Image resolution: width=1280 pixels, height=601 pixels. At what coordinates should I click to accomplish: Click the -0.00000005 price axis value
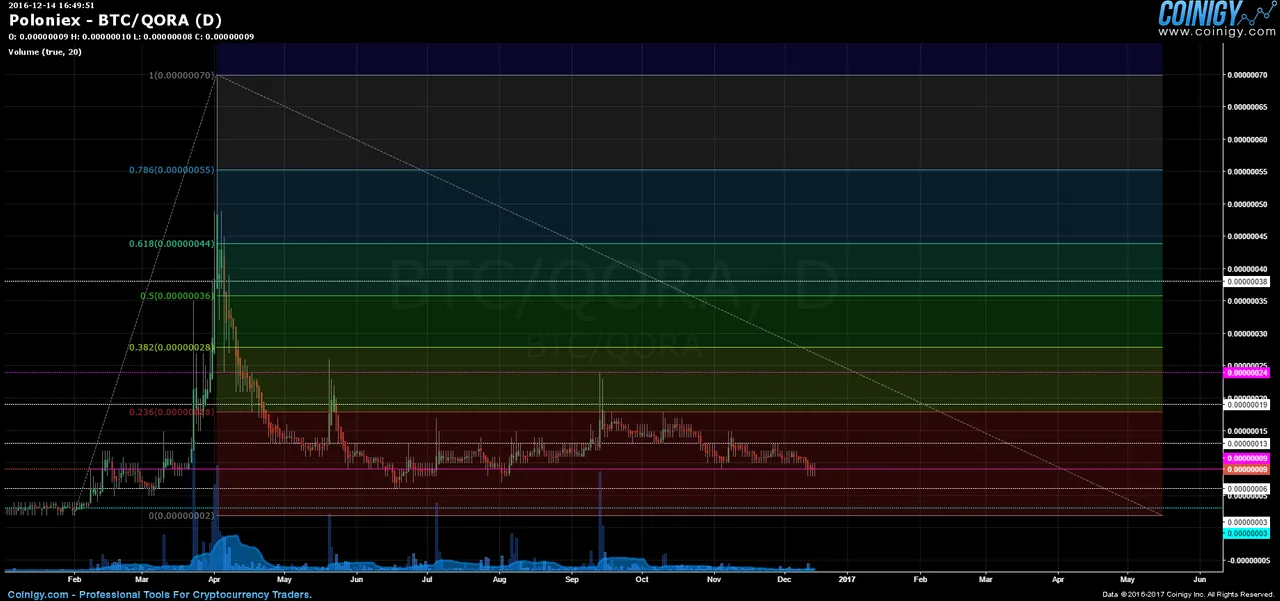pos(1249,560)
